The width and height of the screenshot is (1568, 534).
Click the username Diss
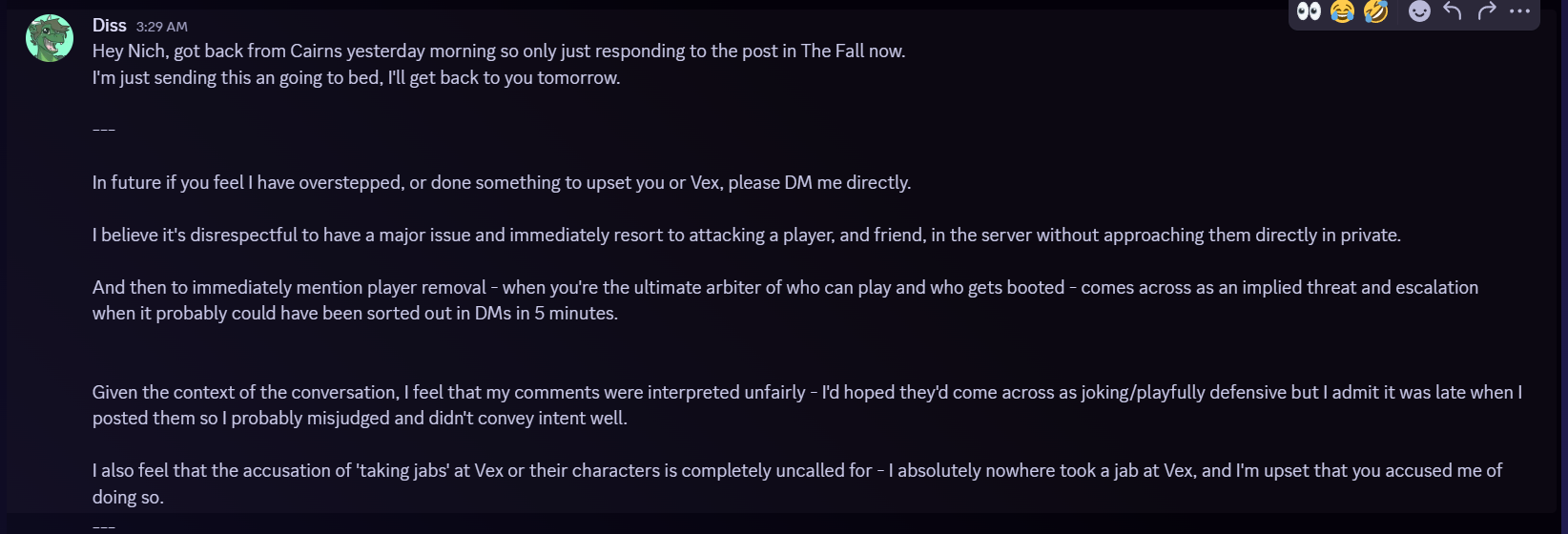(109, 26)
